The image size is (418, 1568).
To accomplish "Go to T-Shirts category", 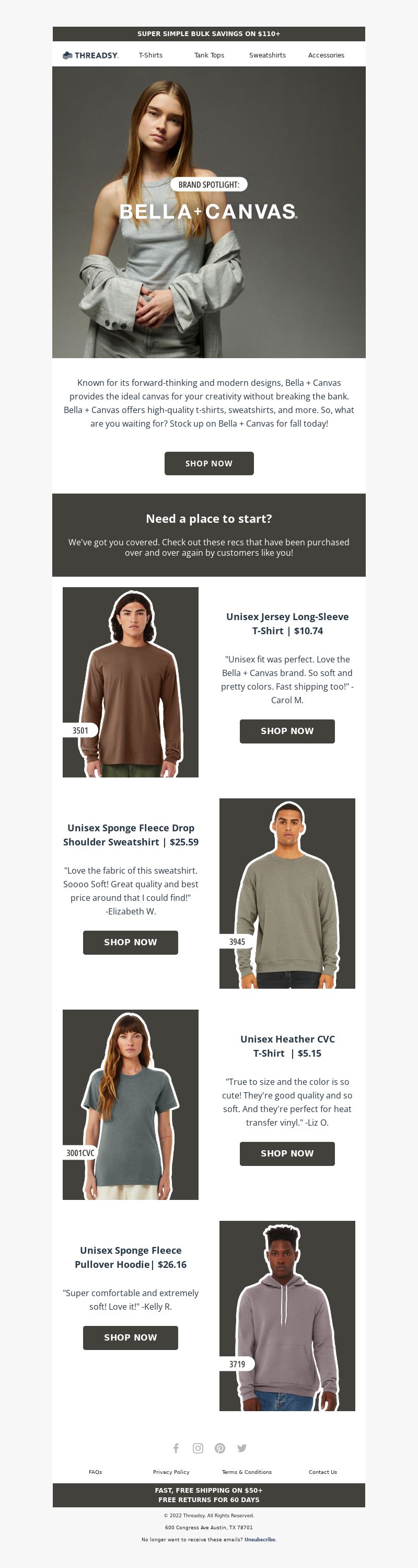I will click(x=151, y=55).
